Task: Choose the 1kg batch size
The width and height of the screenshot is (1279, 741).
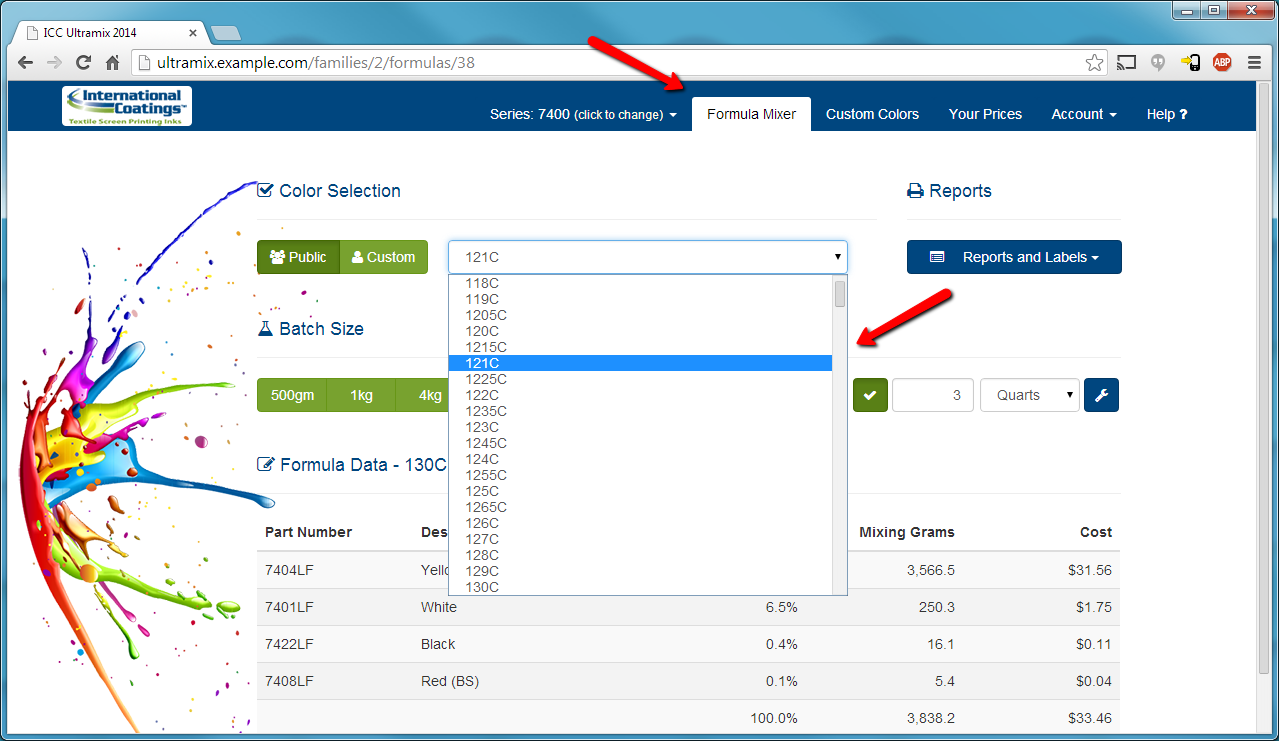Action: click(361, 395)
